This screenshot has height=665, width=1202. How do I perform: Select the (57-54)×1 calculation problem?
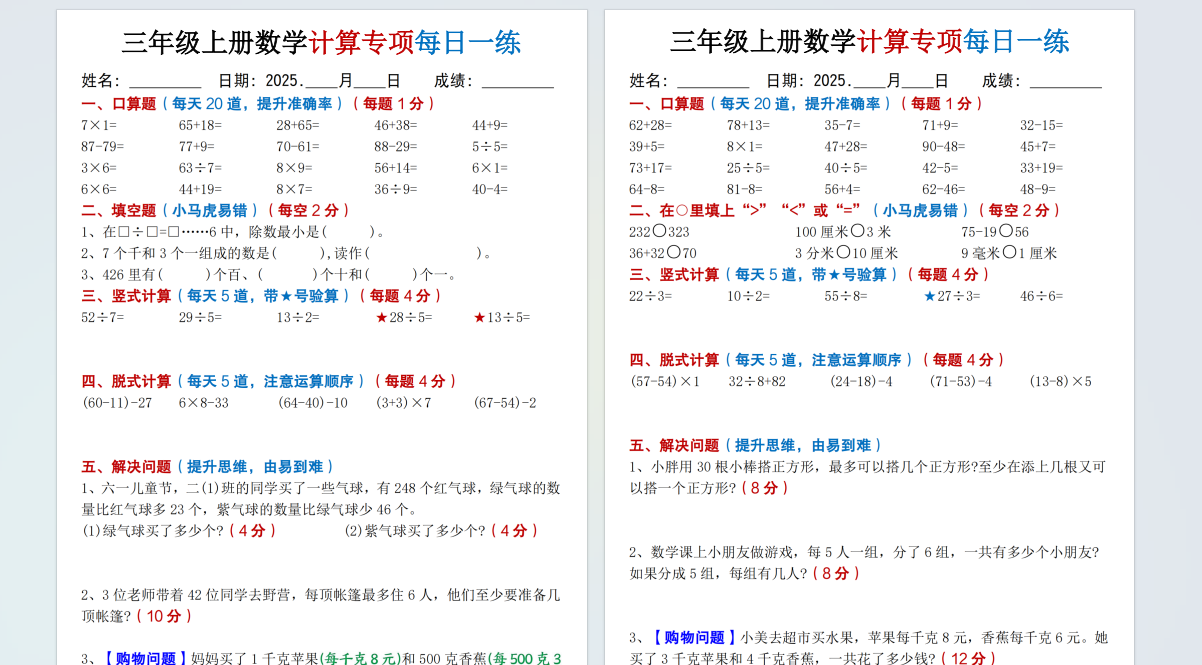(x=665, y=381)
